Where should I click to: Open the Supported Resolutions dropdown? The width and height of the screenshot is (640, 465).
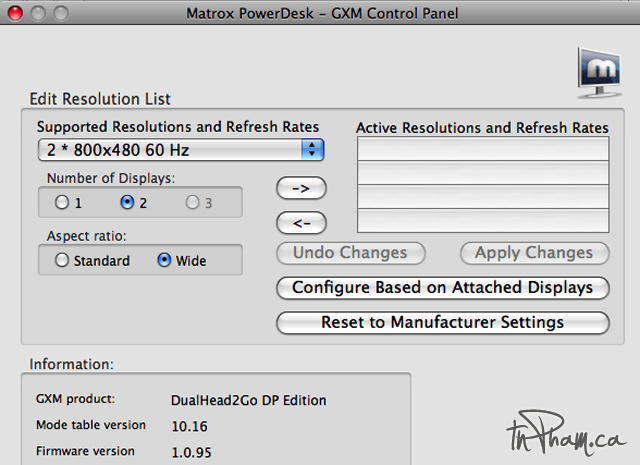(181, 150)
